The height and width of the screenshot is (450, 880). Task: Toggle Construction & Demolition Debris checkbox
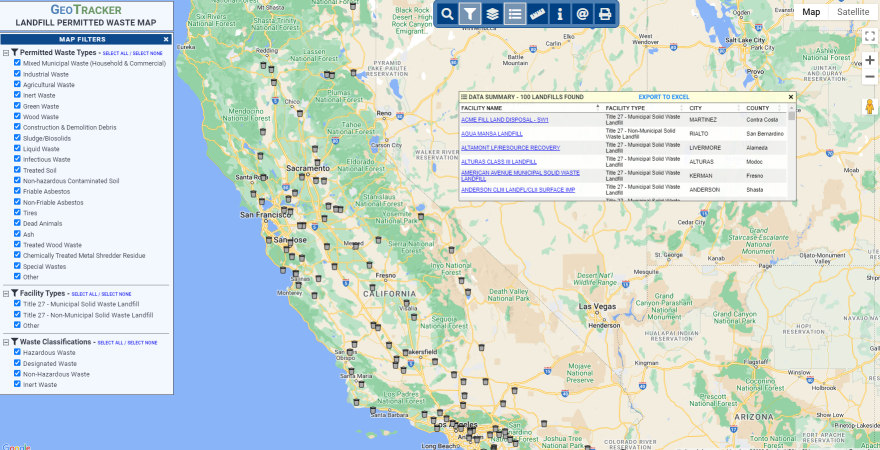click(17, 127)
